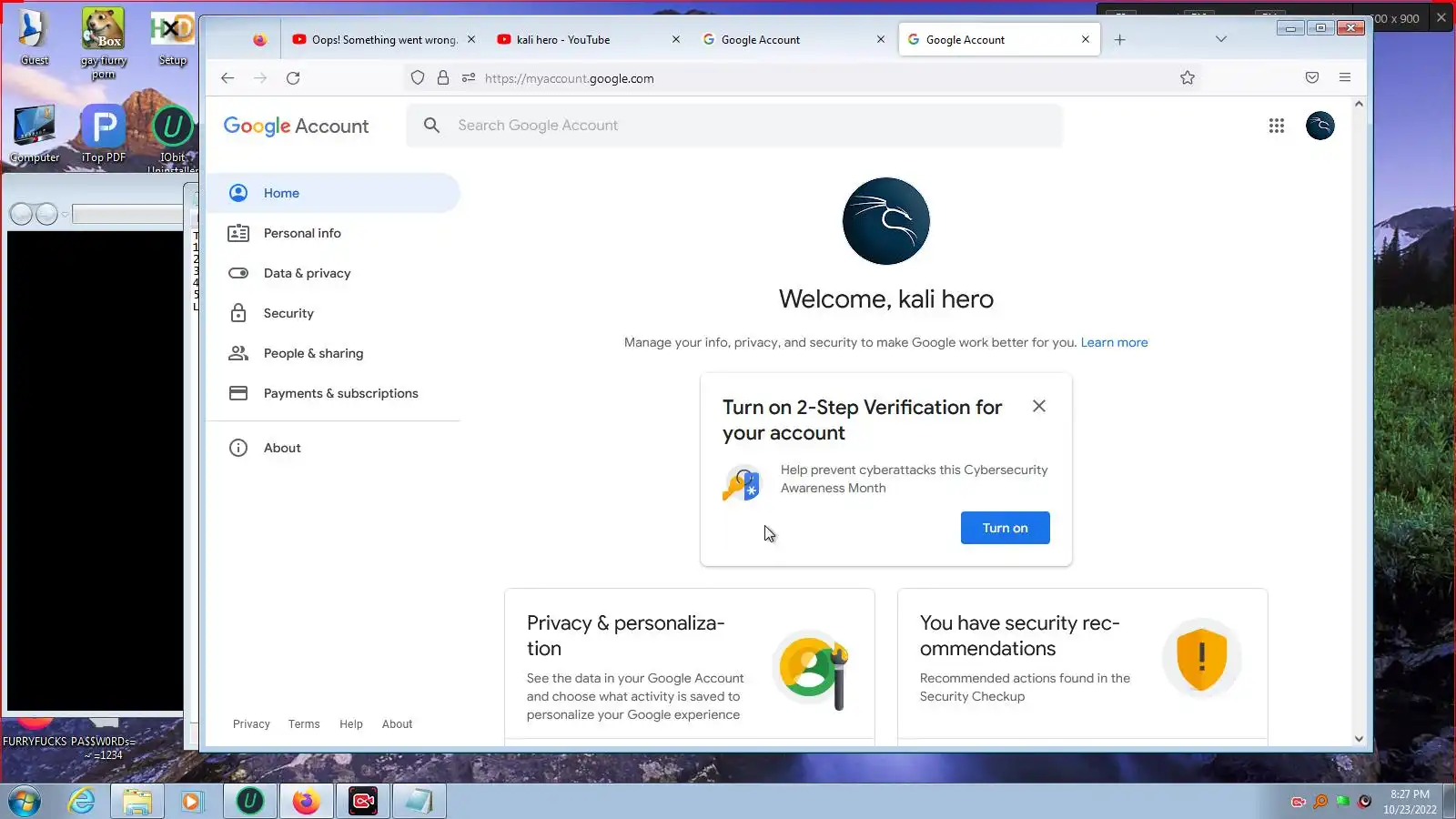Open the Privacy & personalization card
This screenshot has width=1456, height=819.
690,668
